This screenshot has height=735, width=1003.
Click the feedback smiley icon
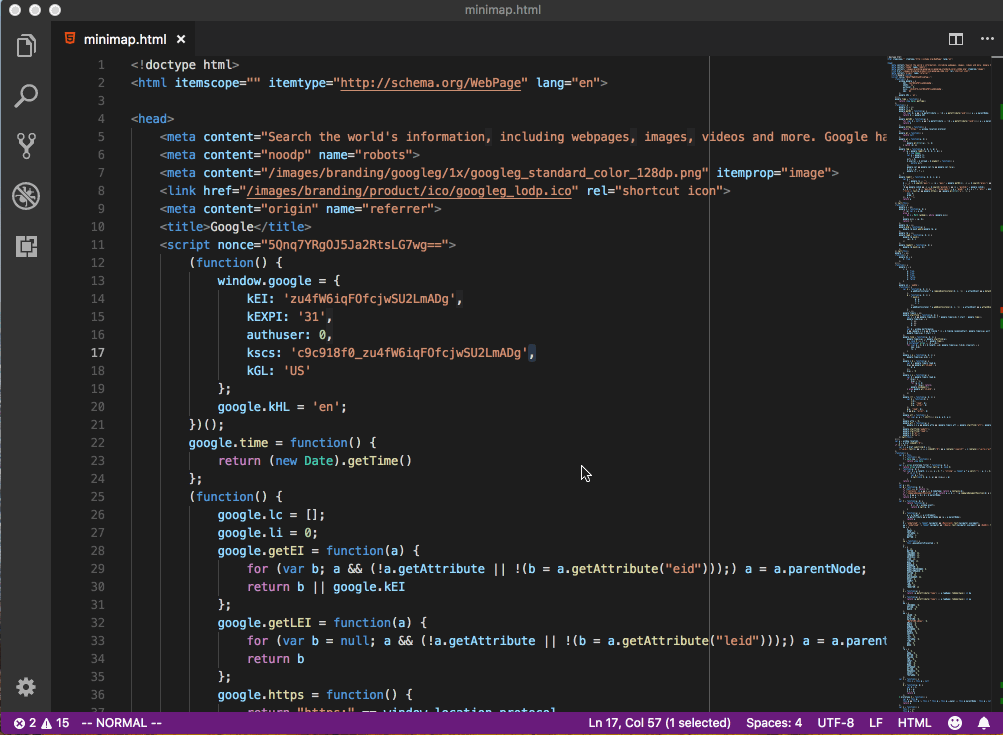(954, 723)
